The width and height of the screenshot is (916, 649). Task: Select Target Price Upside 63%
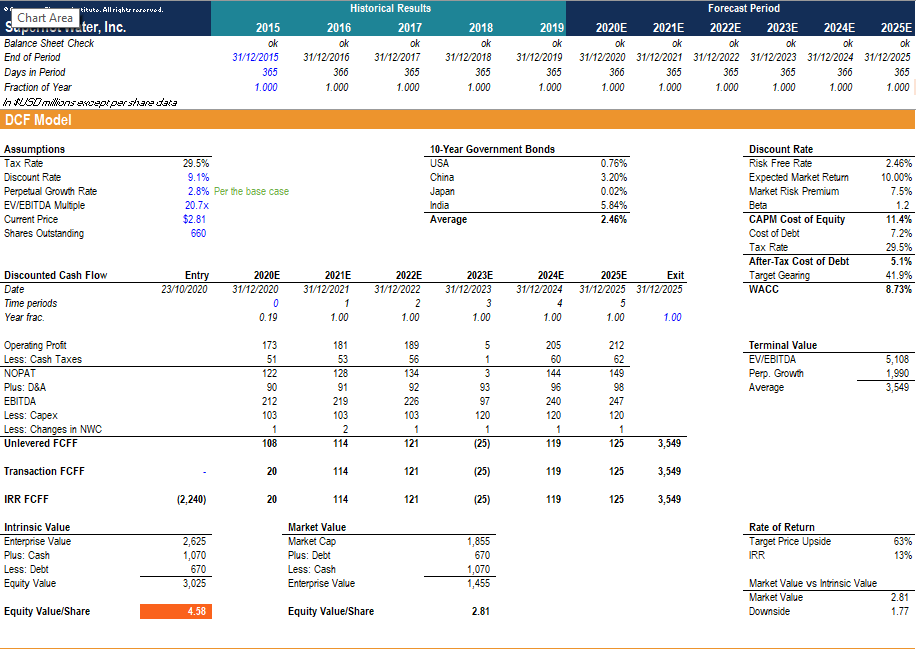[x=903, y=542]
